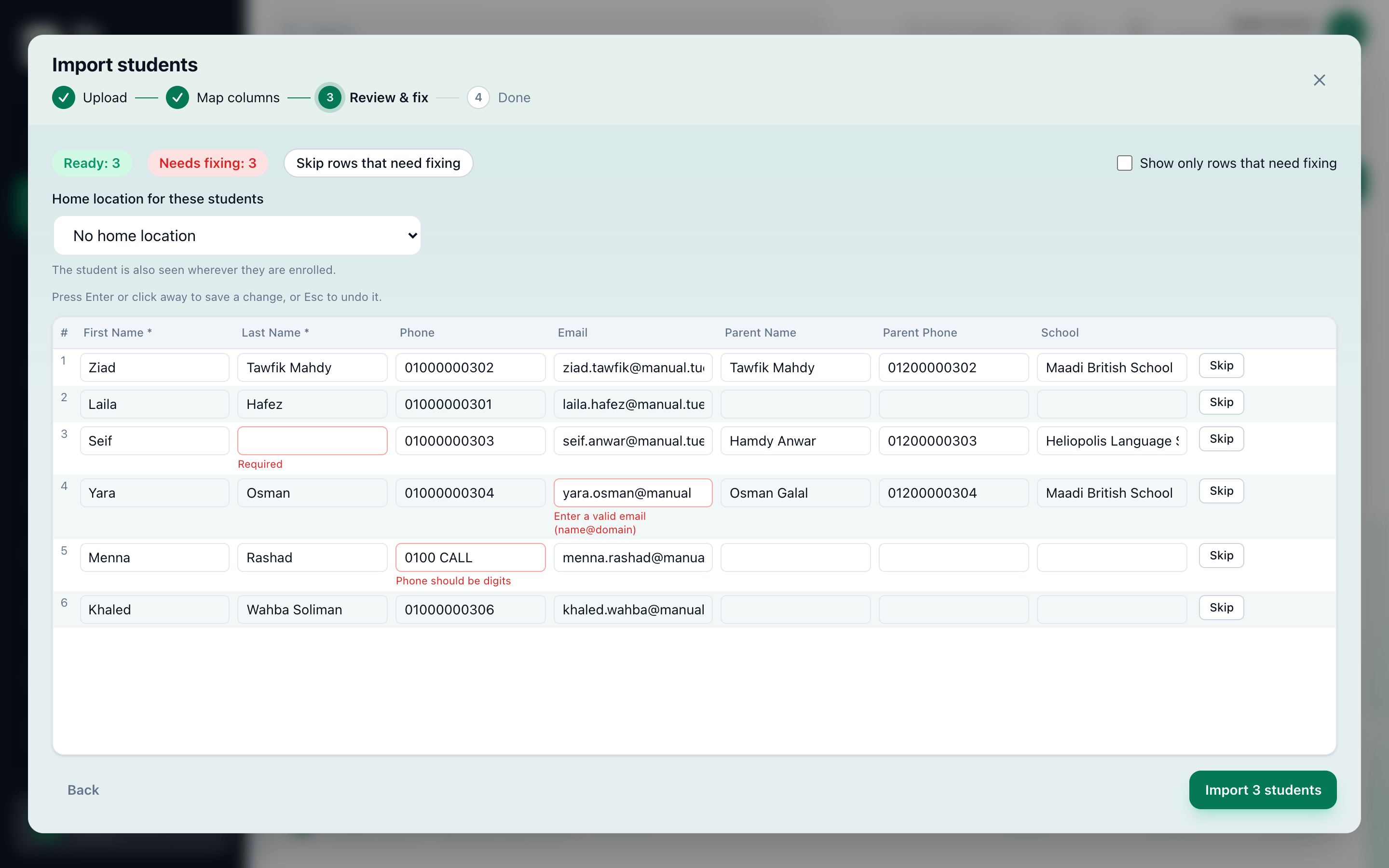Enable Show only rows that need fixing
This screenshot has height=868, width=1389.
click(1124, 163)
